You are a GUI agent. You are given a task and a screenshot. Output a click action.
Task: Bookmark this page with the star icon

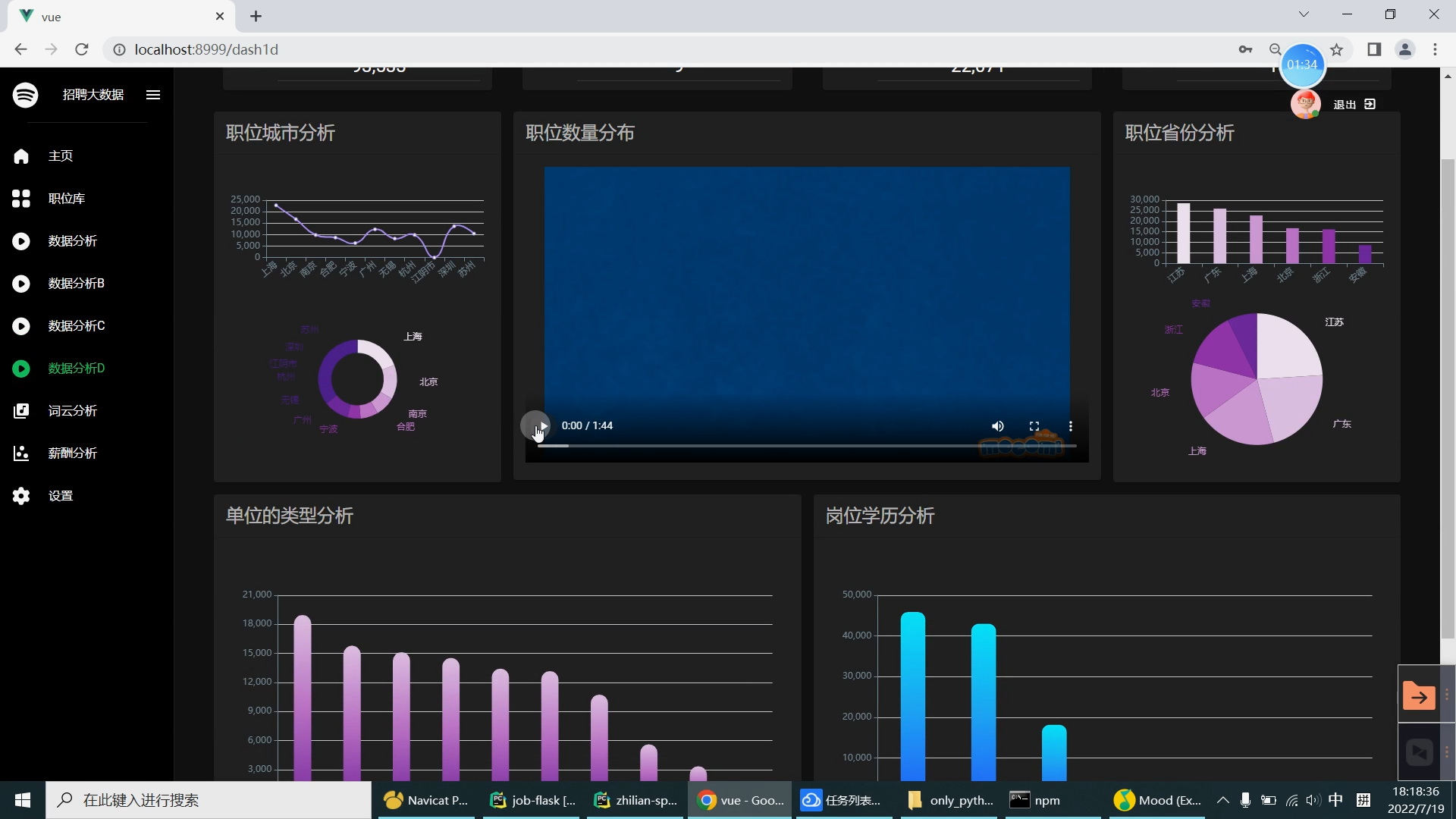click(x=1337, y=50)
